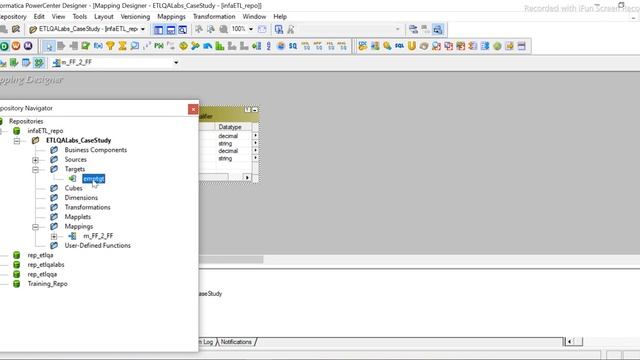Click the calendar-like last icon in right toolbar
The height and width of the screenshot is (360, 640).
[522, 46]
